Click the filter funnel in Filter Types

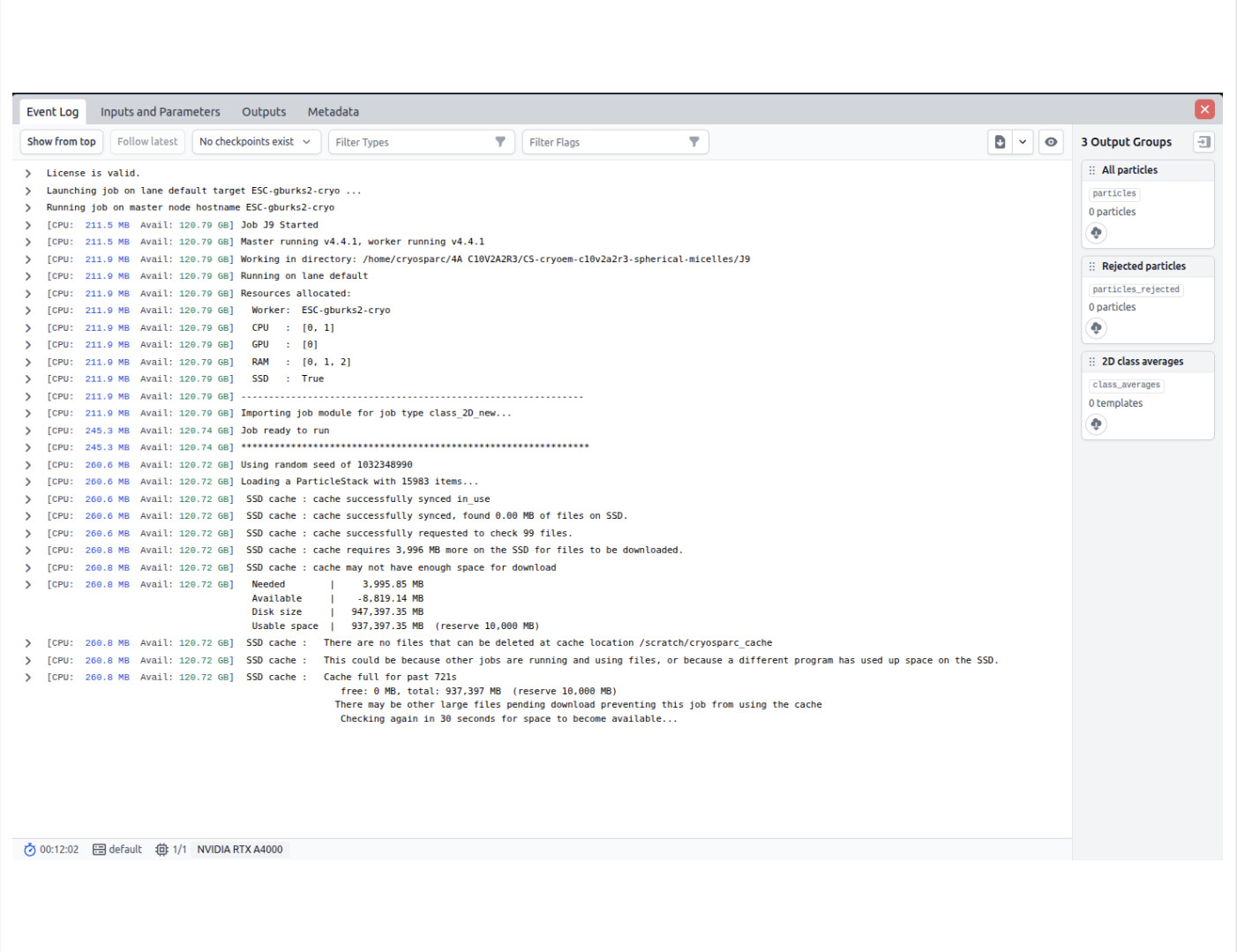pyautogui.click(x=500, y=142)
